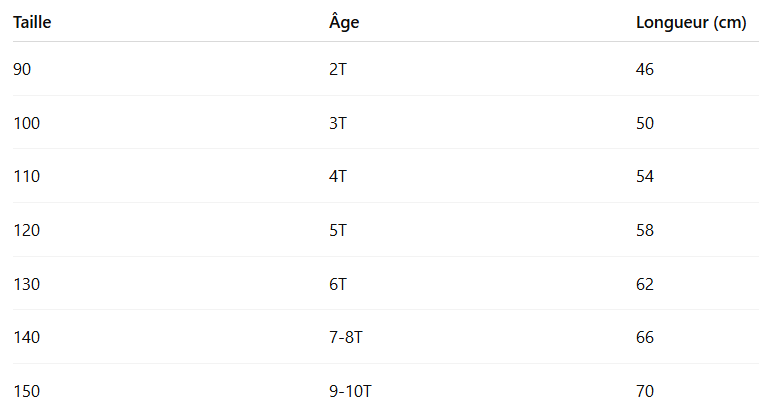The height and width of the screenshot is (419, 759).
Task: Select the 5T age cell
Action: (x=337, y=230)
